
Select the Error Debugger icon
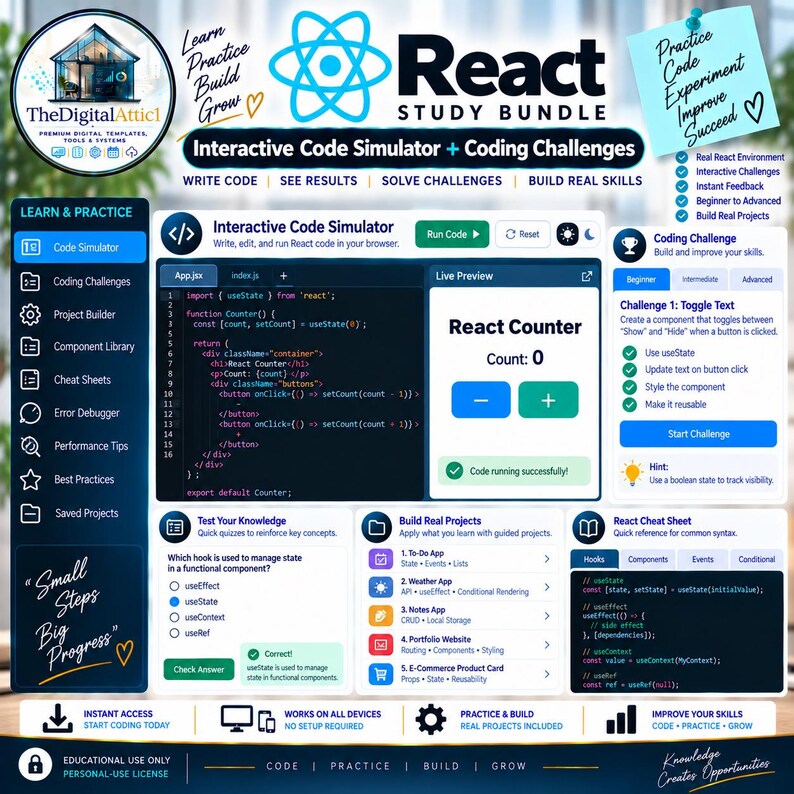[x=30, y=413]
